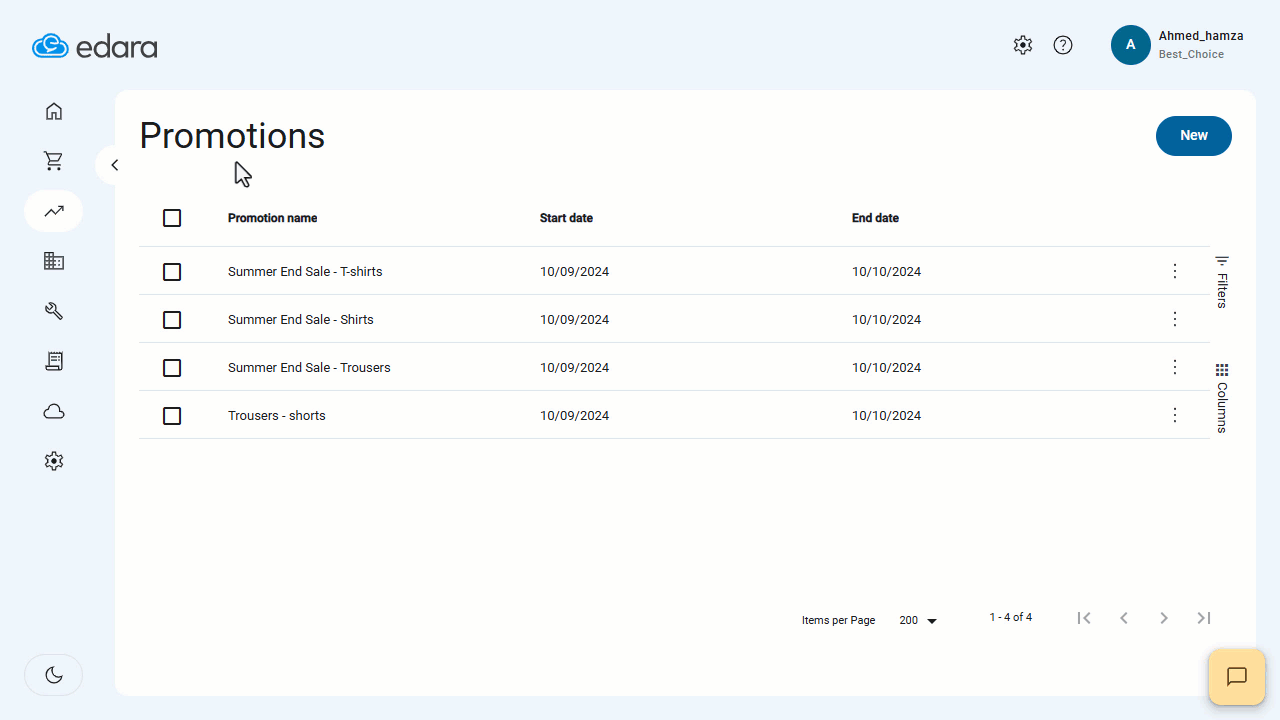Open the building sidebar icon

click(x=54, y=261)
